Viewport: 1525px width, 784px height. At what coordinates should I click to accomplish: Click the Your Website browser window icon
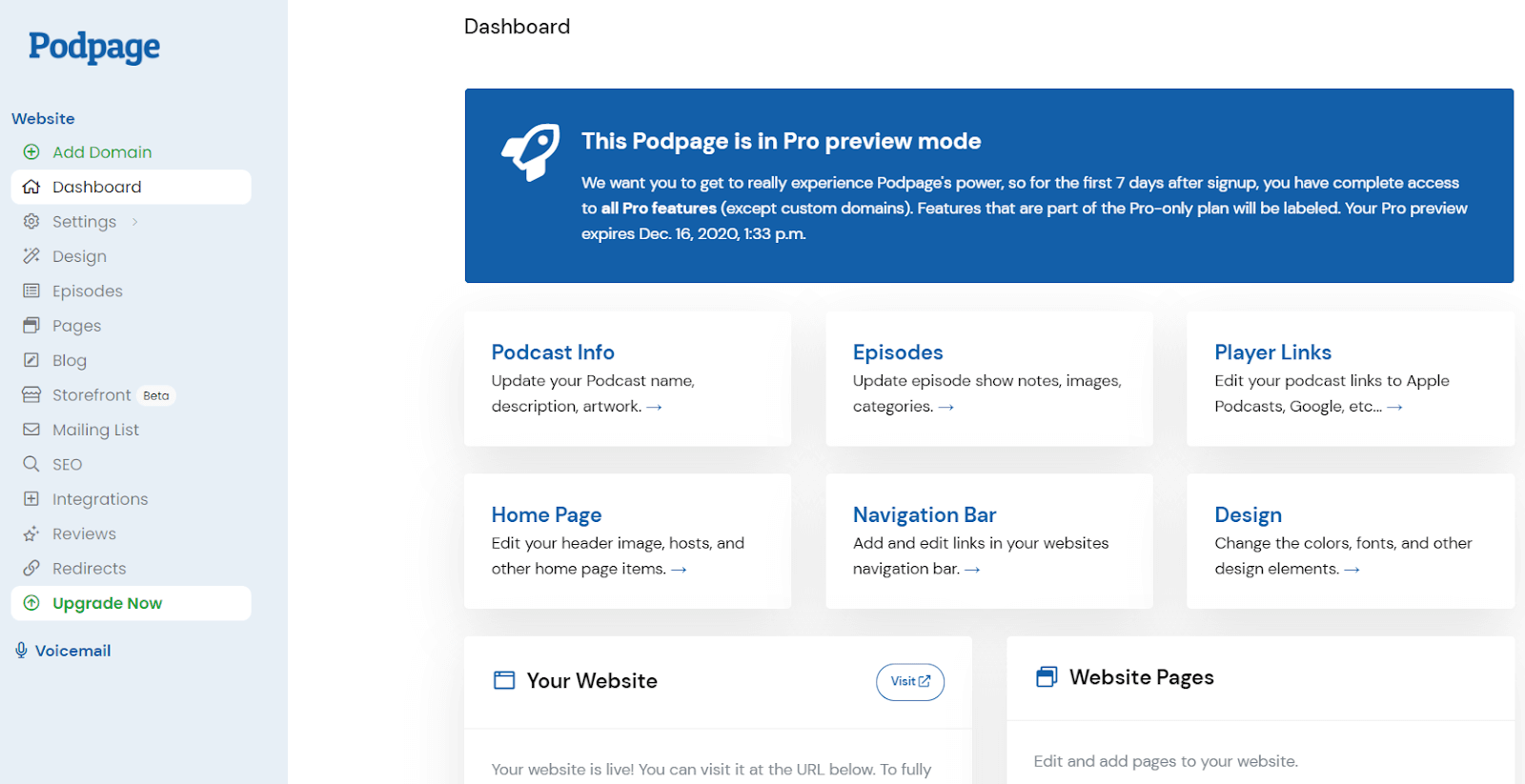click(504, 680)
